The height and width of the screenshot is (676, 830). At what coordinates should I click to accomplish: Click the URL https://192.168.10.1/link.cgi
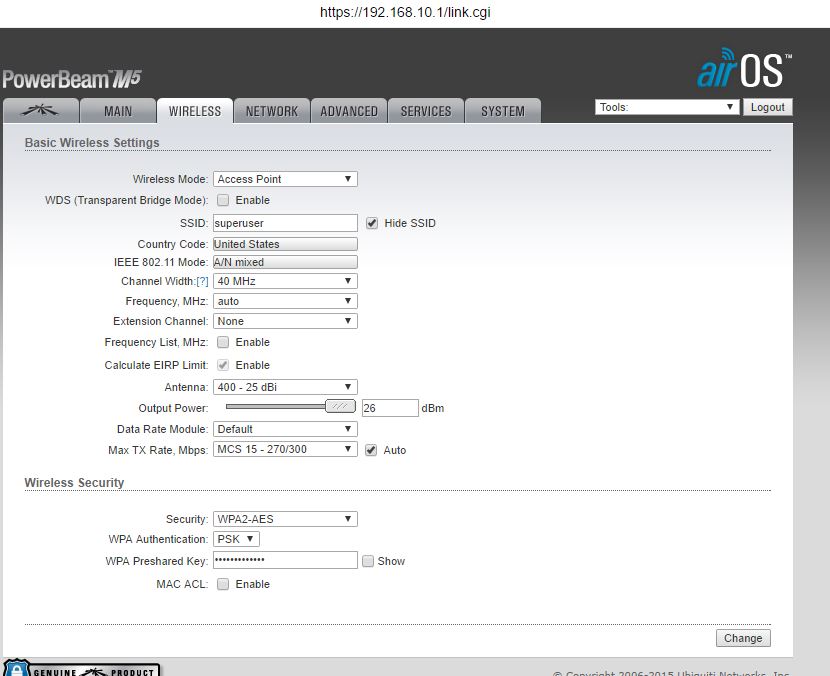point(405,12)
